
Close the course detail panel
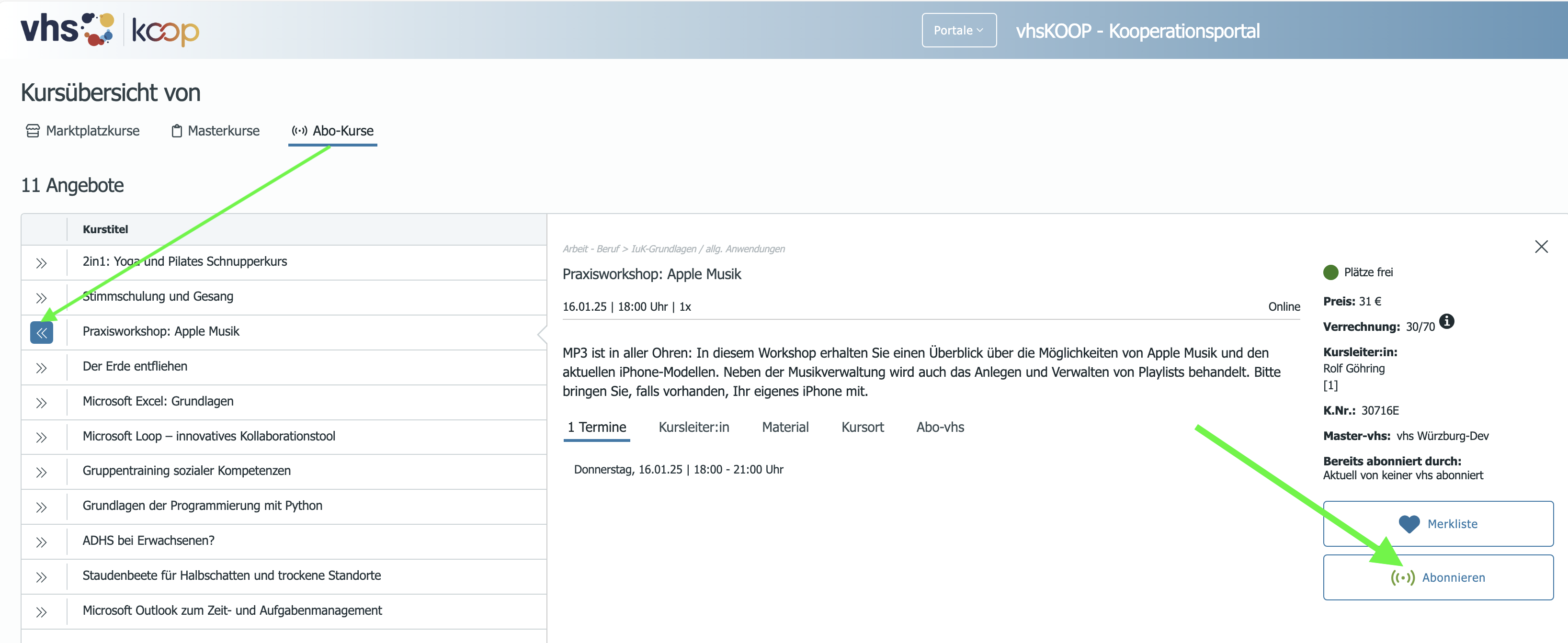(x=1541, y=247)
